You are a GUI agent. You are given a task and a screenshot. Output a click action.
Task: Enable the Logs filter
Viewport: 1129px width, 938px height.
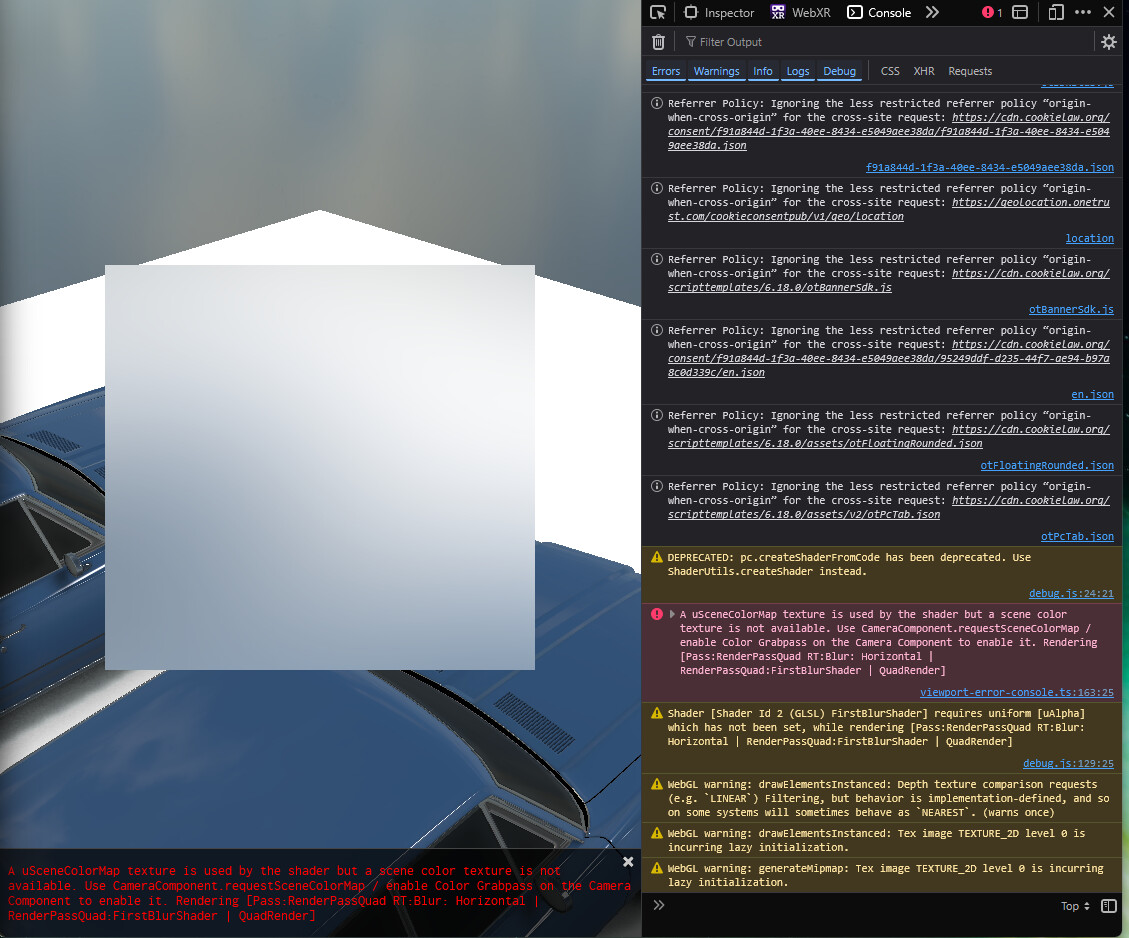(798, 71)
